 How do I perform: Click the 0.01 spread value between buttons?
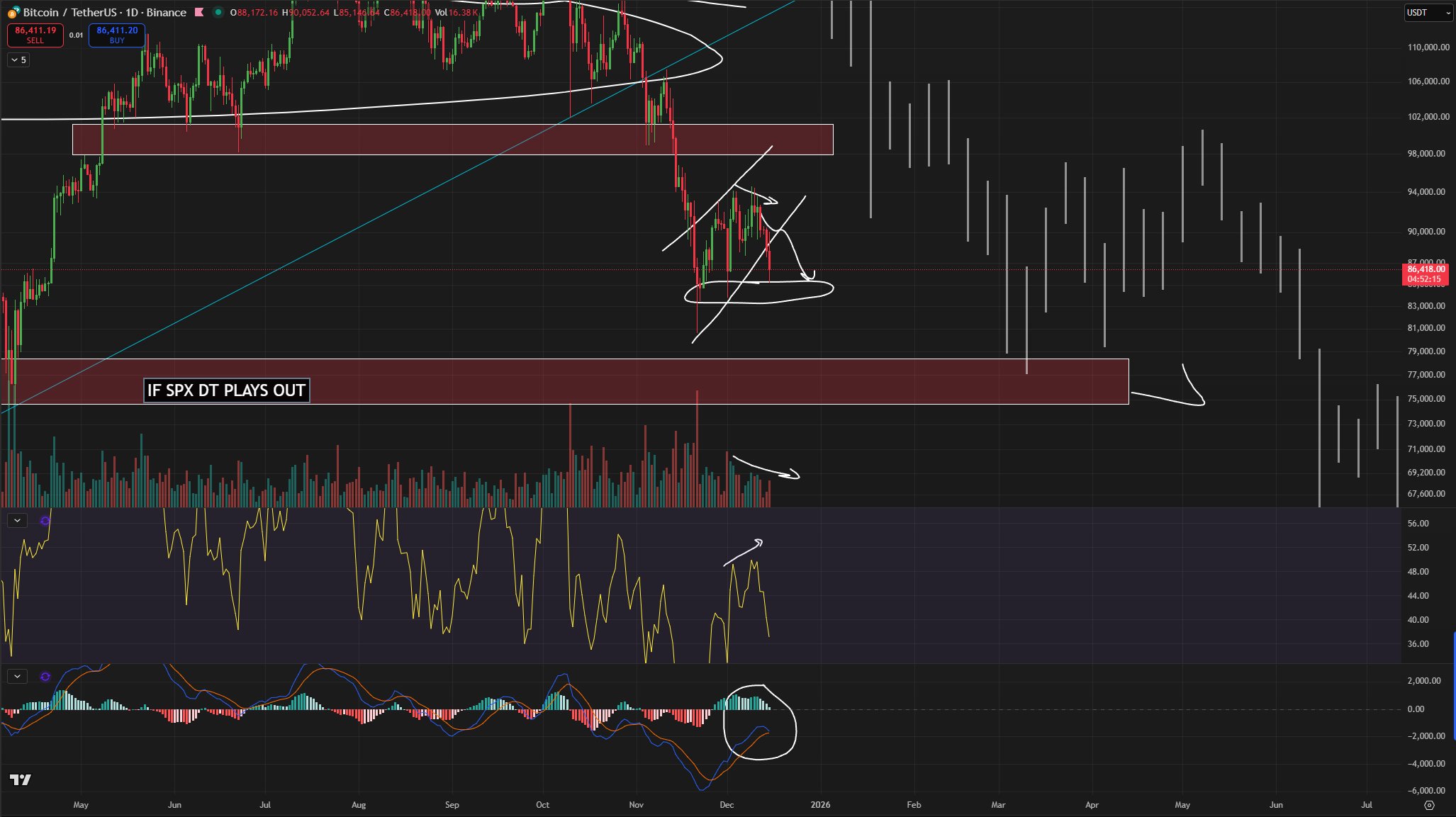(x=76, y=35)
